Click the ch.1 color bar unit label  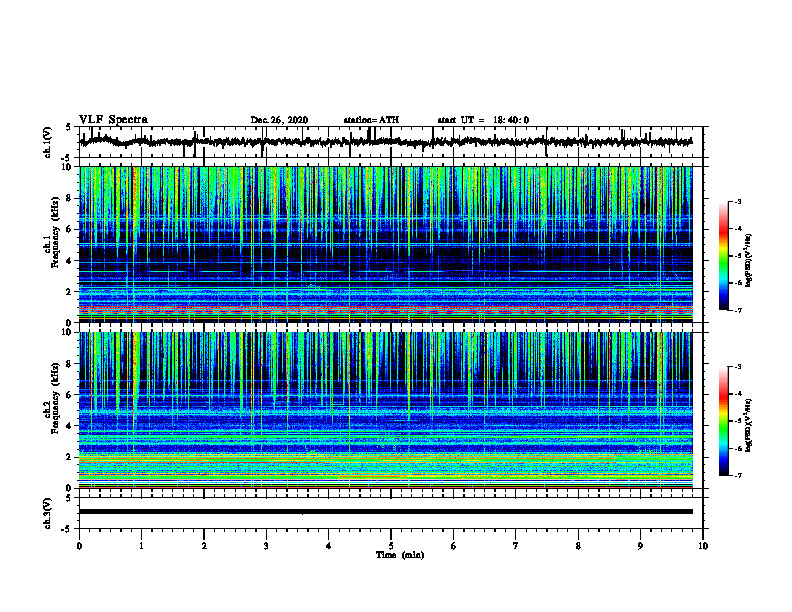(749, 261)
